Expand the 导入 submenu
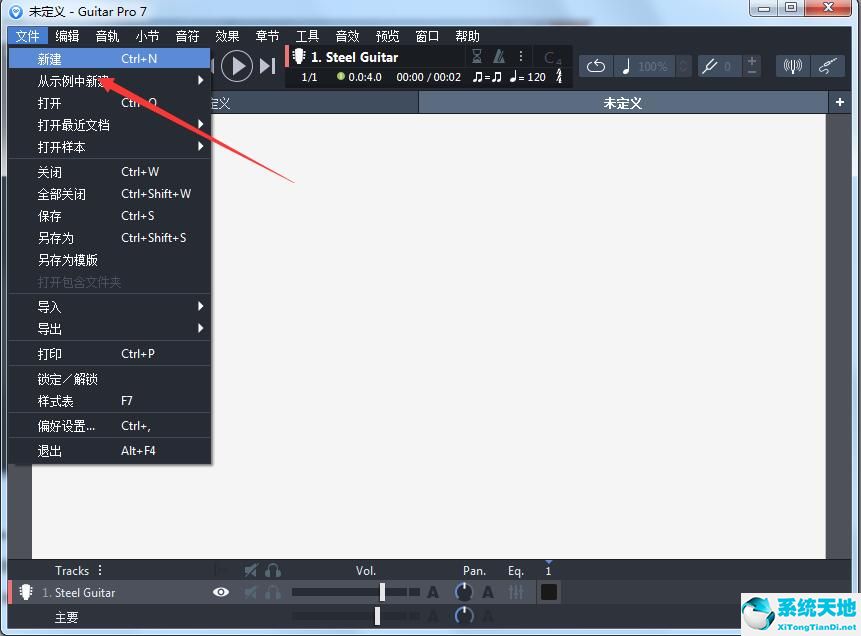This screenshot has height=636, width=861. click(x=110, y=306)
